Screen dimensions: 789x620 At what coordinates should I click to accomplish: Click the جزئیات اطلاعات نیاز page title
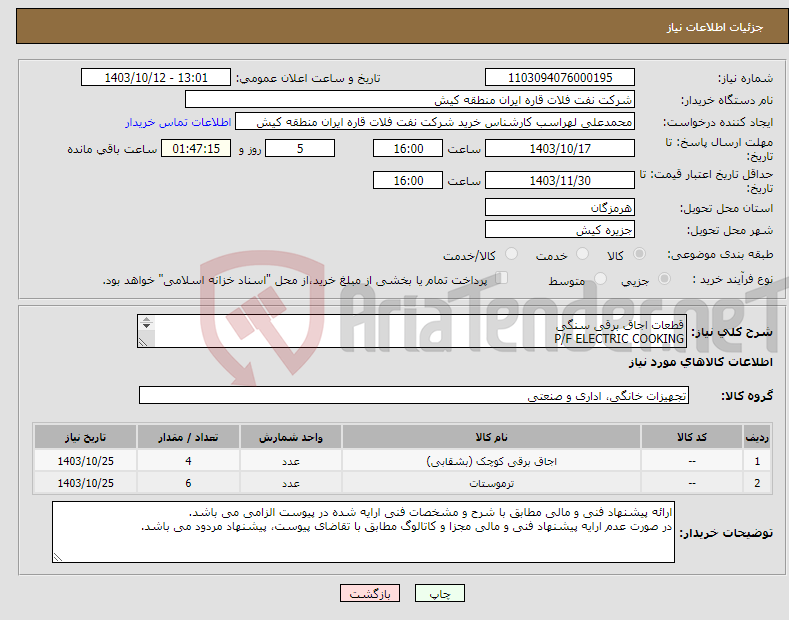(x=715, y=27)
